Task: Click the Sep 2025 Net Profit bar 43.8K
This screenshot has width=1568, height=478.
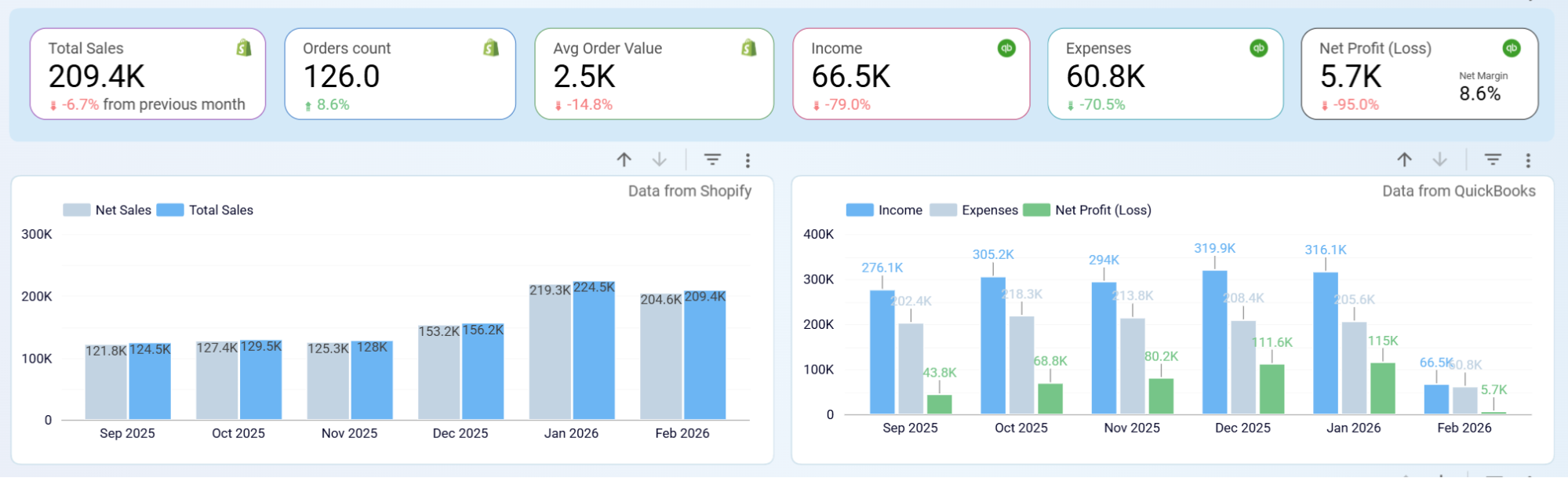Action: (x=939, y=404)
